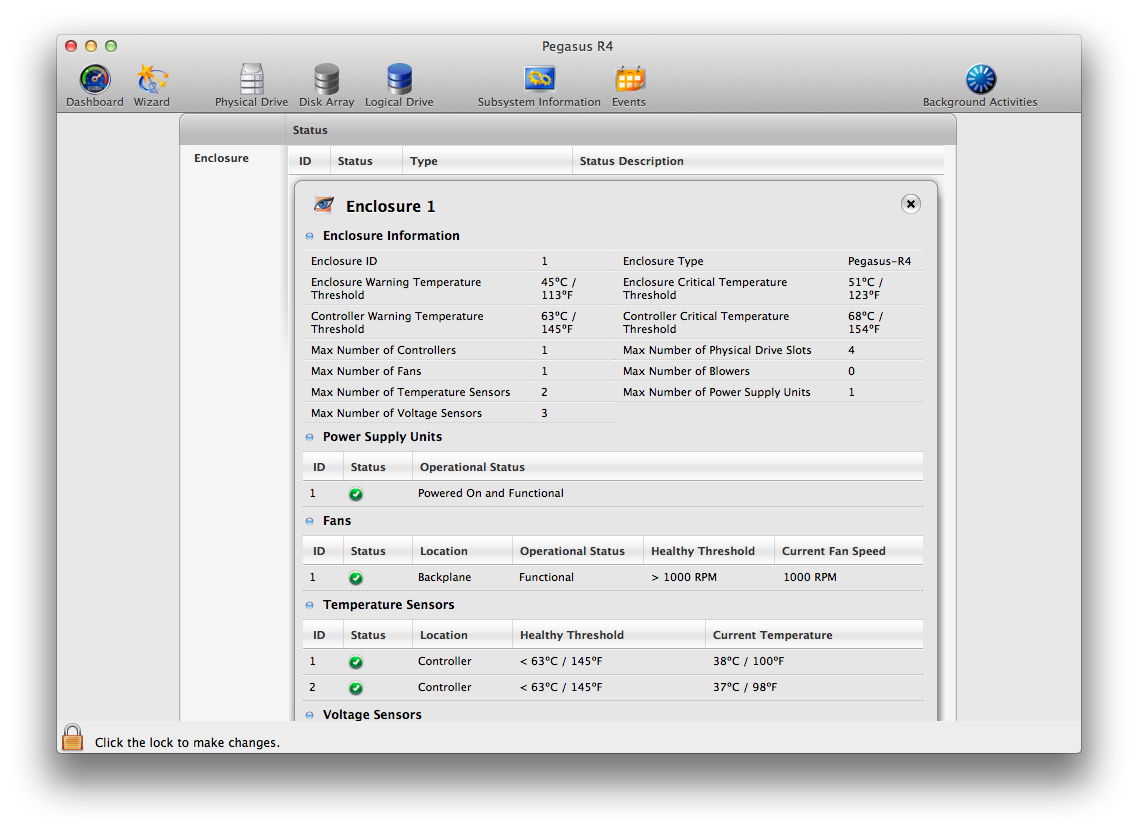Expand the Voltage Sensors section

point(310,715)
